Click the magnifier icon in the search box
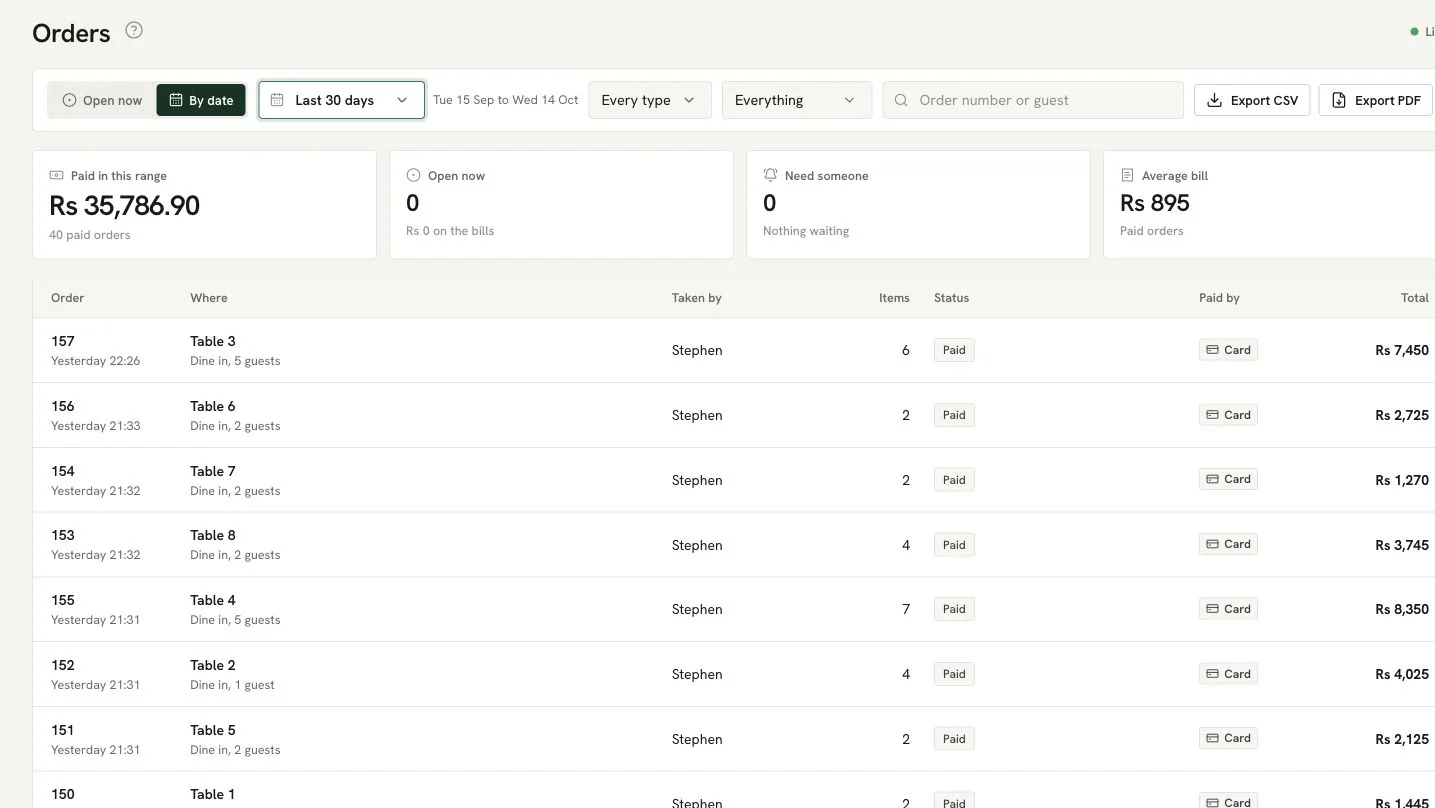The image size is (1435, 808). pyautogui.click(x=901, y=100)
